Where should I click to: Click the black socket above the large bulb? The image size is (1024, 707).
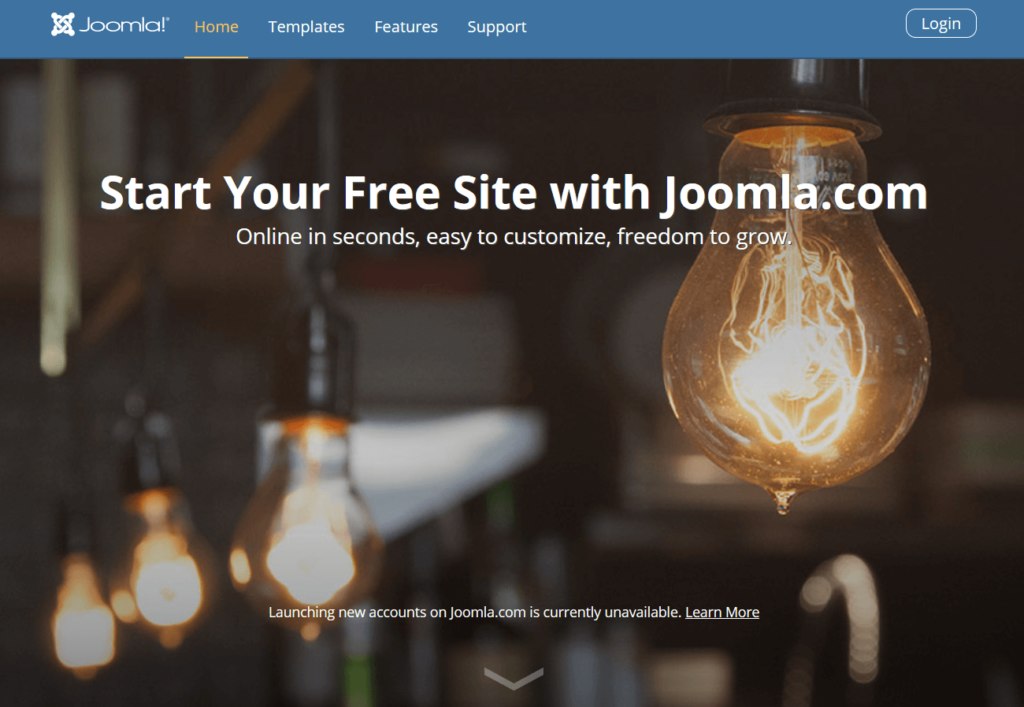(x=790, y=98)
